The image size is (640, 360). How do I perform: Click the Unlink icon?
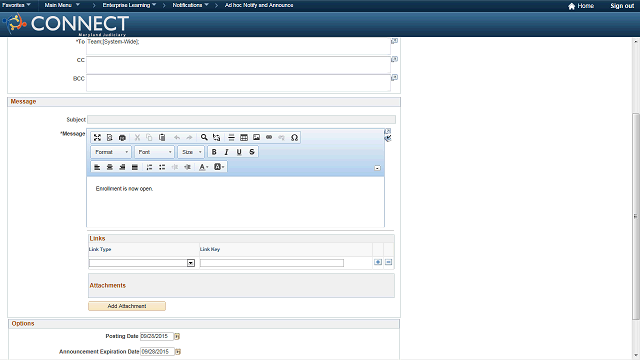(282, 138)
